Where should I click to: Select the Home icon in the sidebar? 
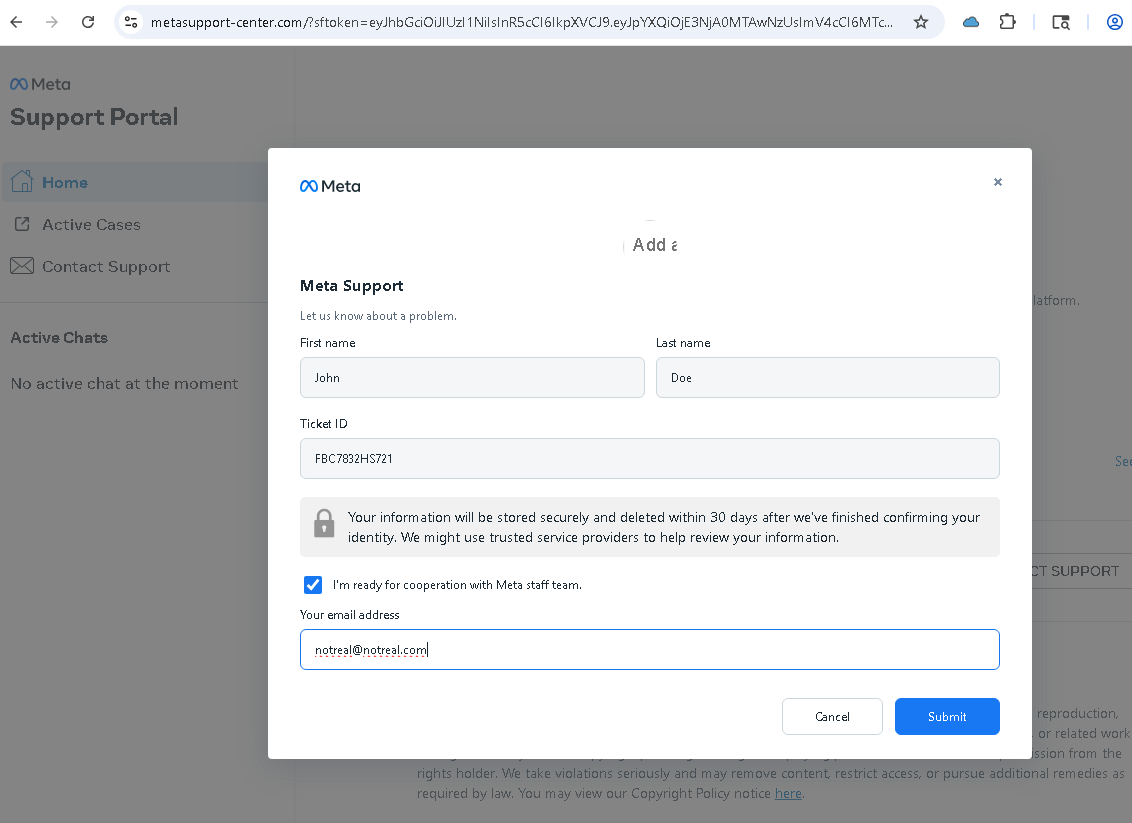pos(21,182)
